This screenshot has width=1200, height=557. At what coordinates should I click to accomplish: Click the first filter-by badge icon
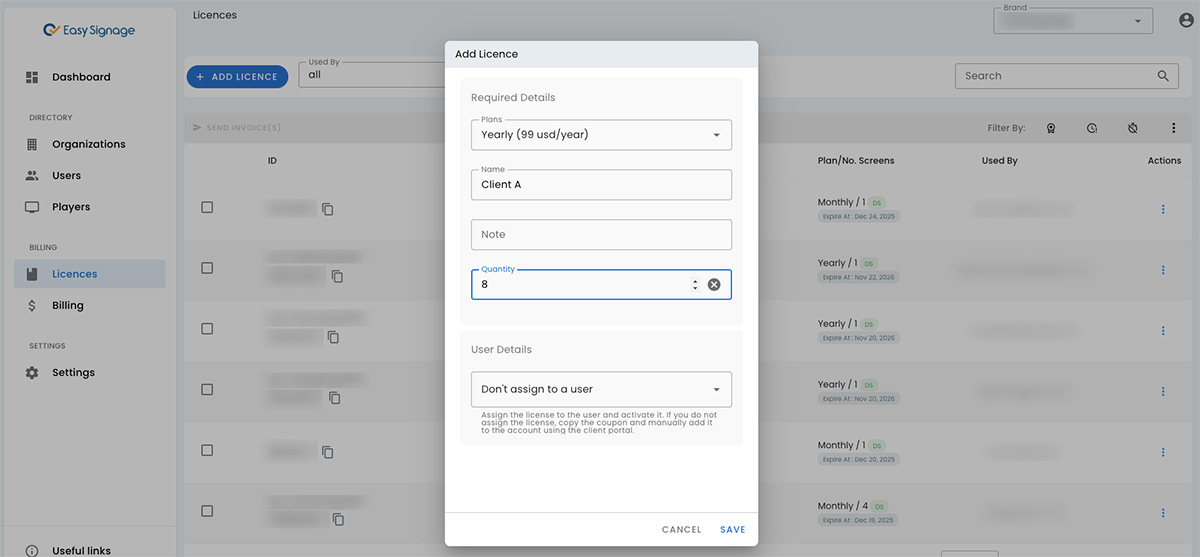pos(1051,129)
